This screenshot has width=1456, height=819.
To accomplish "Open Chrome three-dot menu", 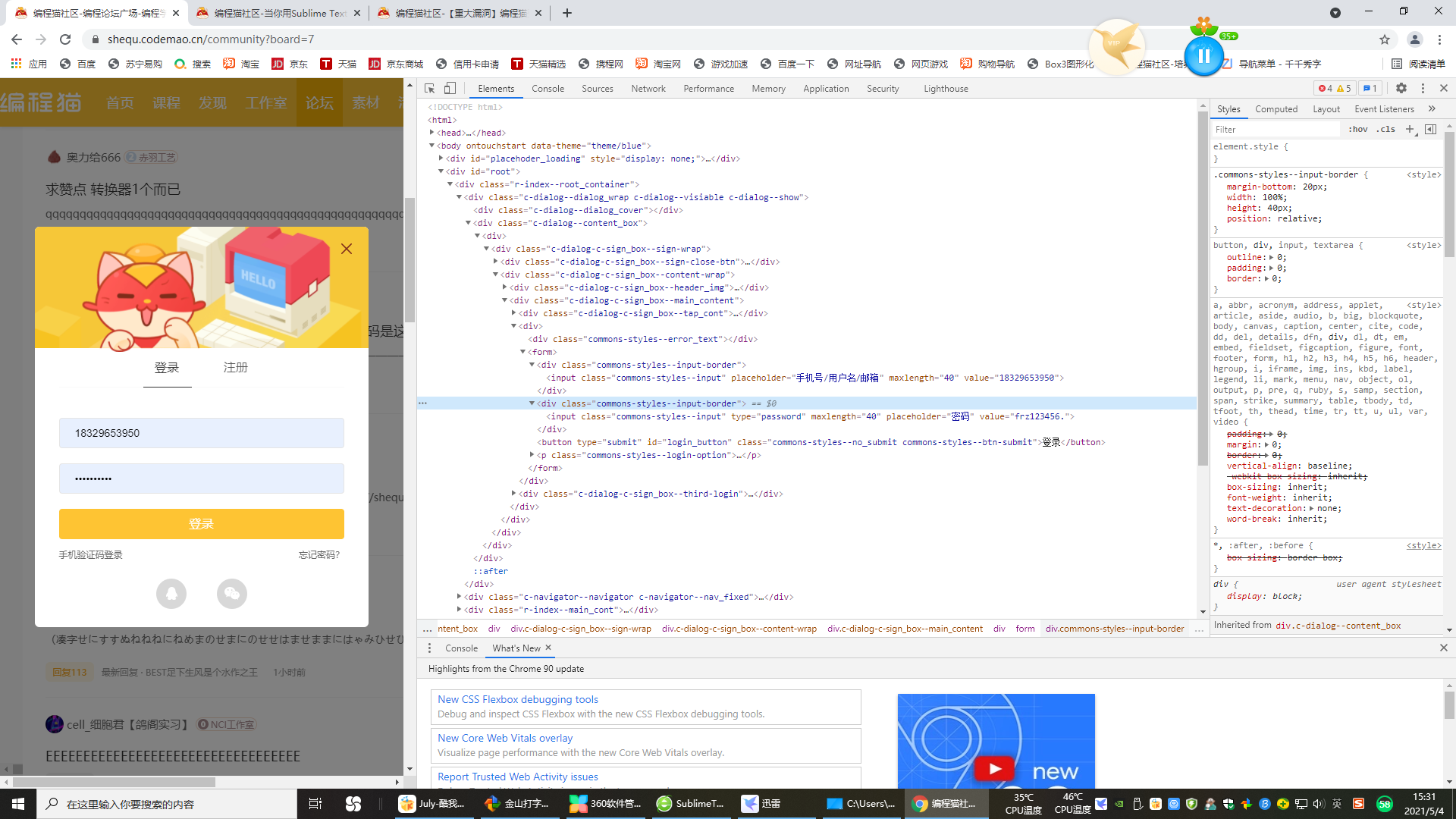I will coord(1439,39).
